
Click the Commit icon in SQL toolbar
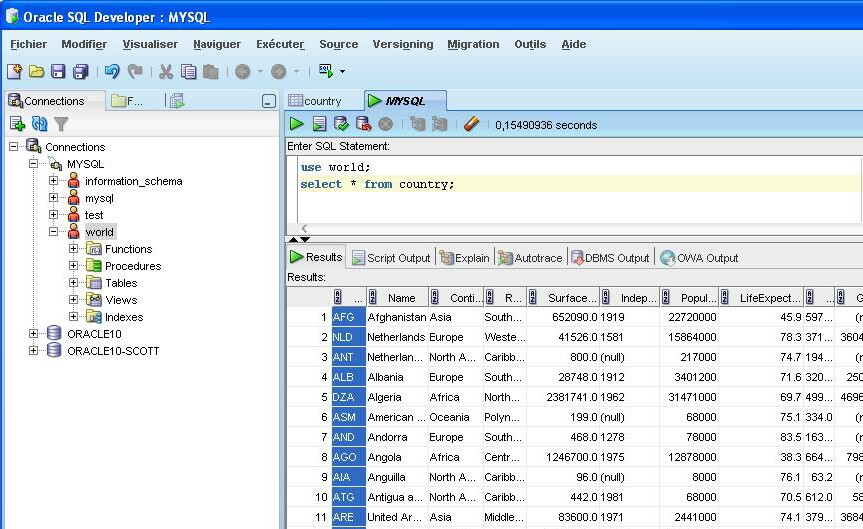[341, 124]
